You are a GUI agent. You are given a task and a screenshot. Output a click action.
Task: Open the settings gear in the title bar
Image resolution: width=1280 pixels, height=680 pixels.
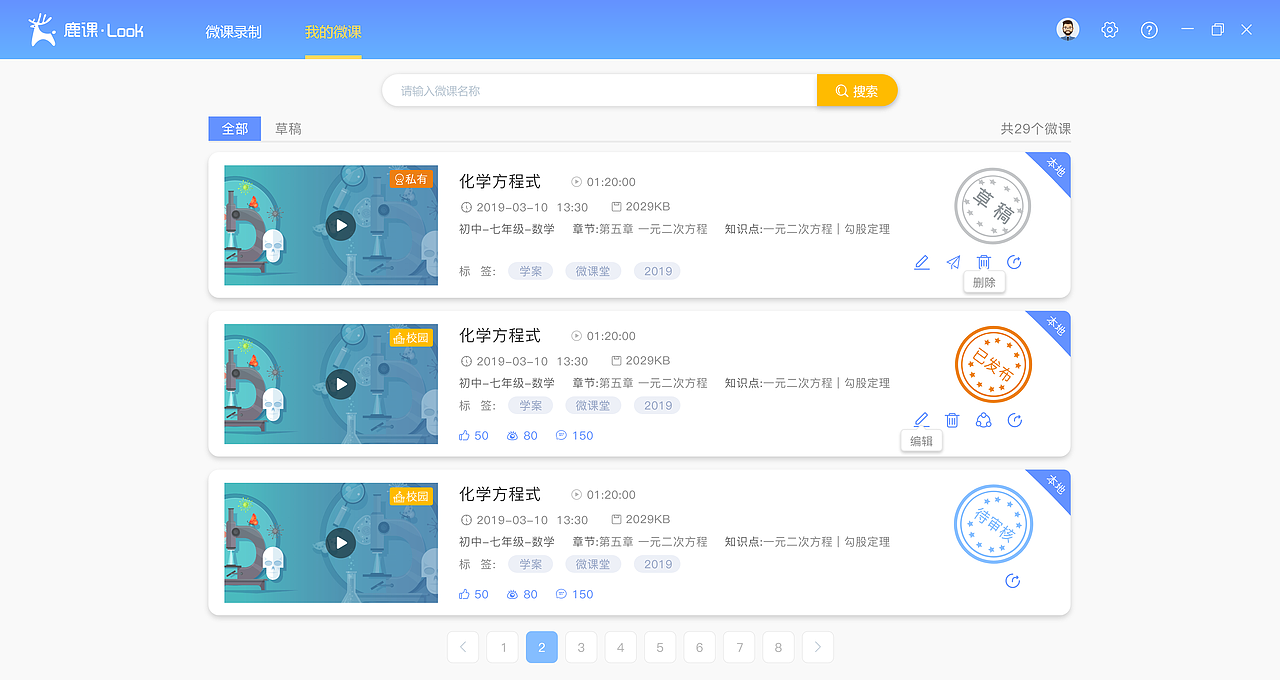[x=1109, y=29]
